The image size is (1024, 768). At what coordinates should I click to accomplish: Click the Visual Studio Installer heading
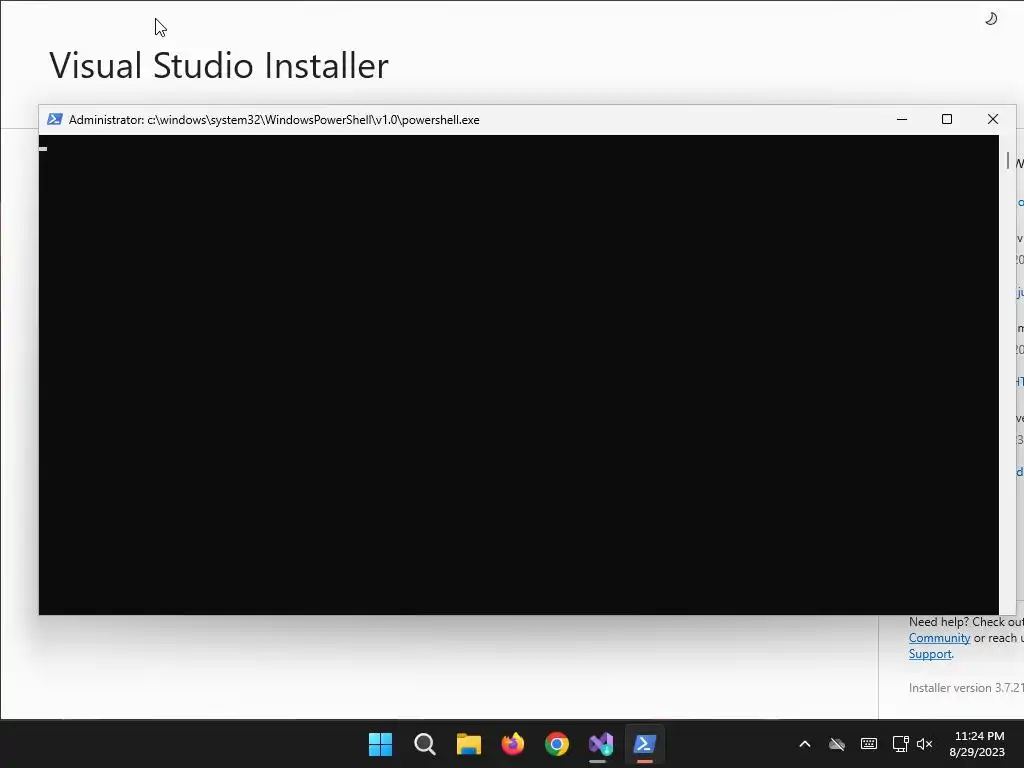click(219, 65)
